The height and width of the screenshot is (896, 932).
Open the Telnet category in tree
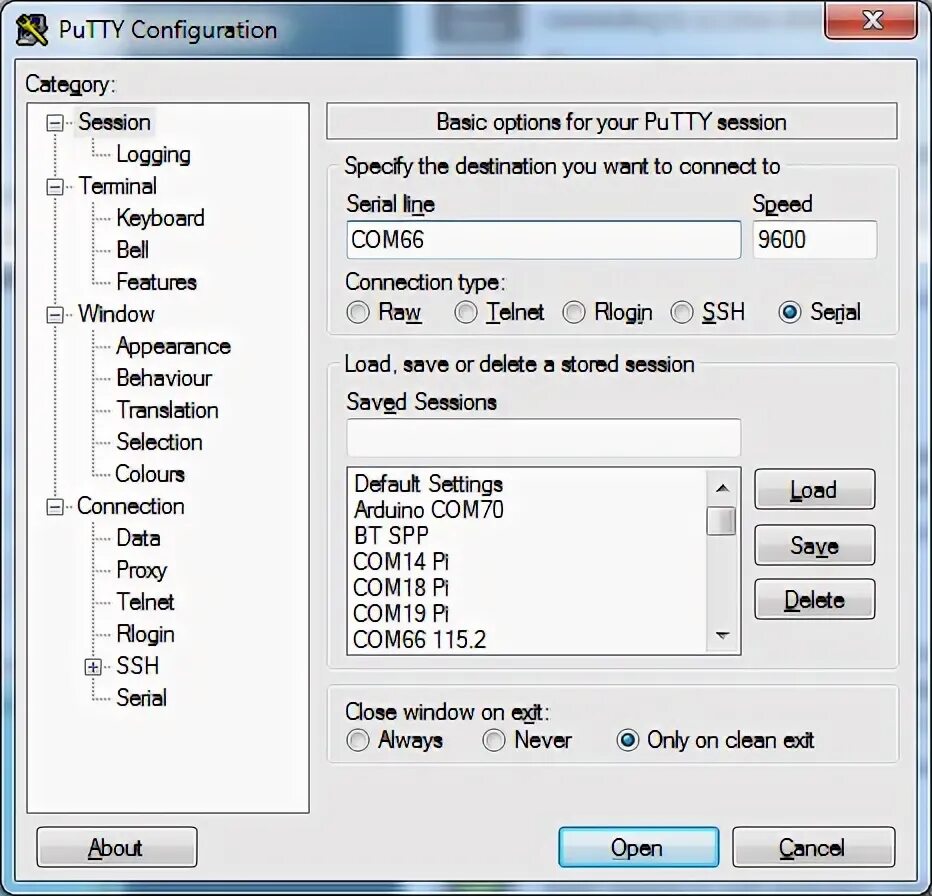tap(145, 602)
